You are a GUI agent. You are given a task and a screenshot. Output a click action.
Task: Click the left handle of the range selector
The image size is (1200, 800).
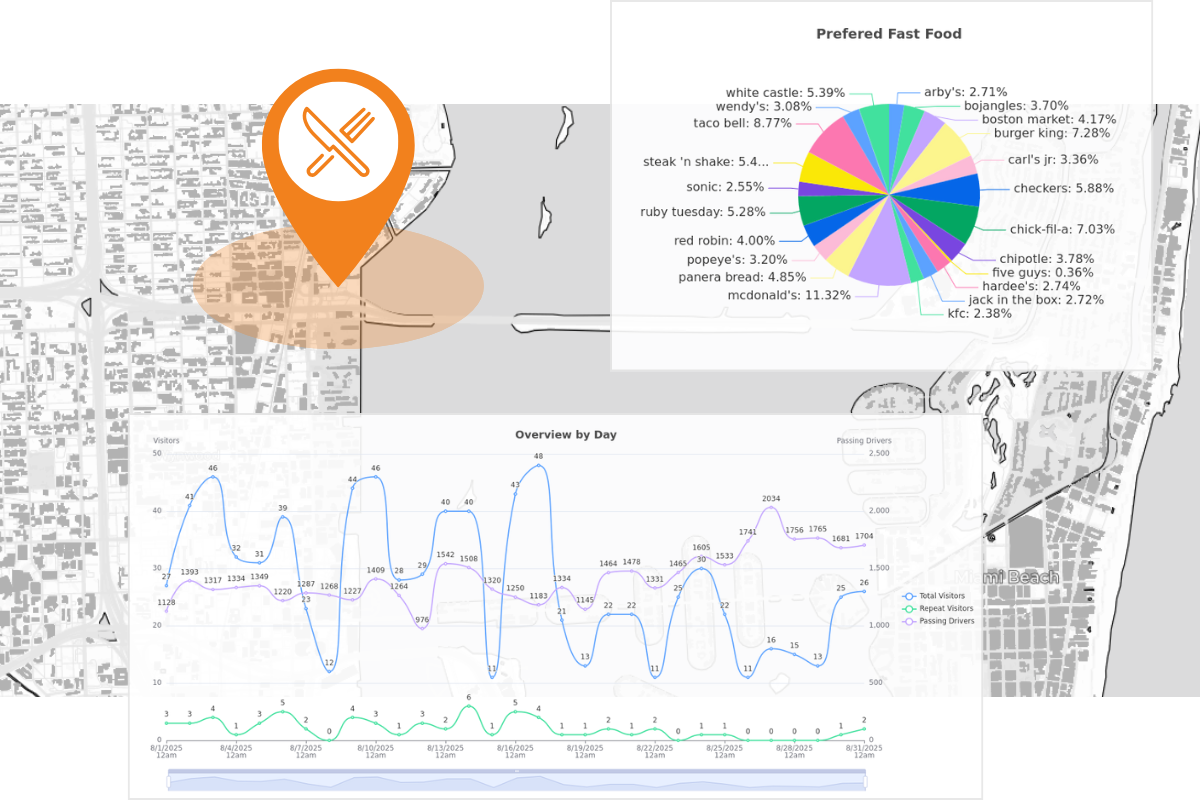(167, 781)
